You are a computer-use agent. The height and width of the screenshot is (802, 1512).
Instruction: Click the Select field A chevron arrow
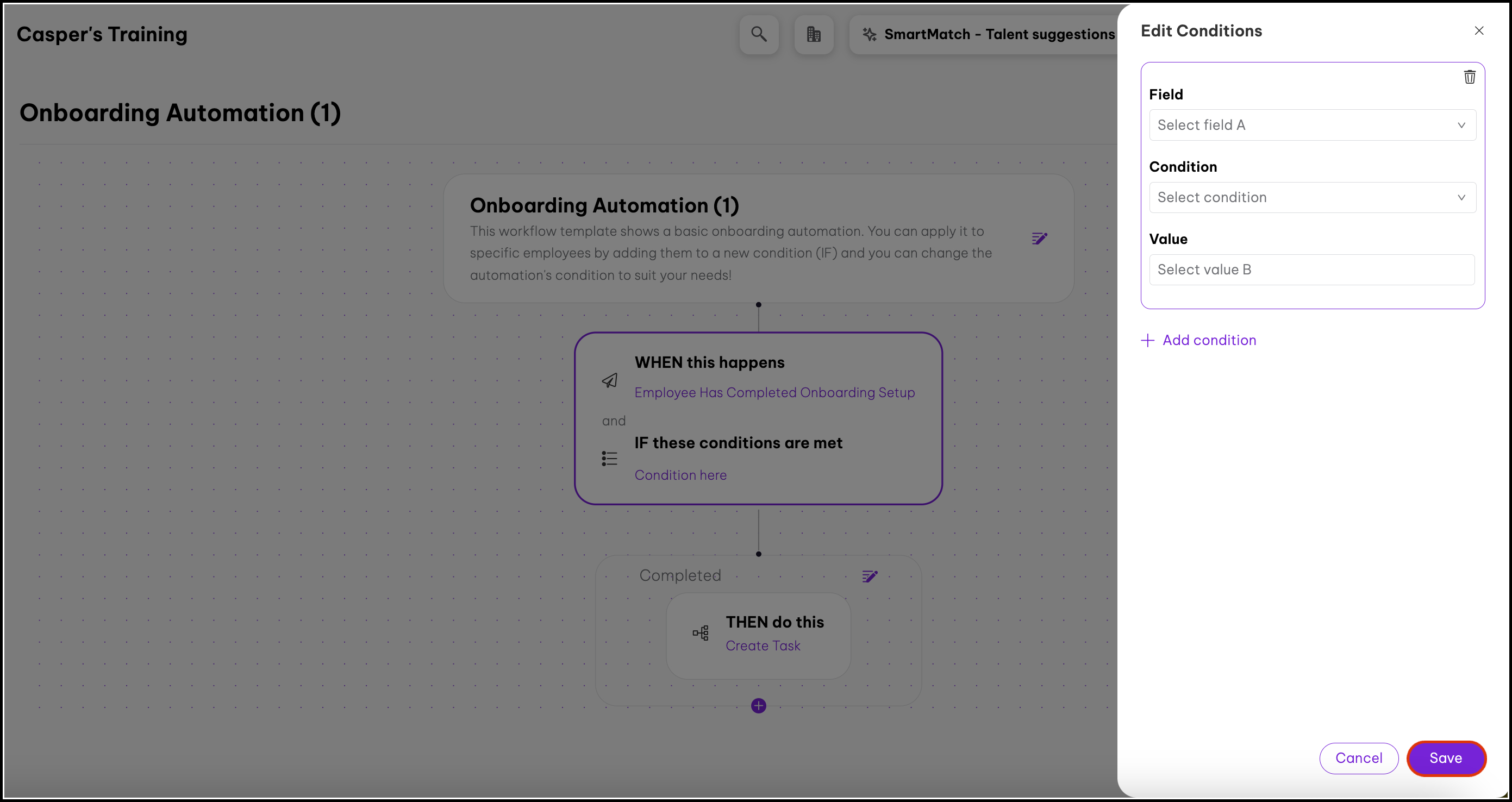point(1461,125)
